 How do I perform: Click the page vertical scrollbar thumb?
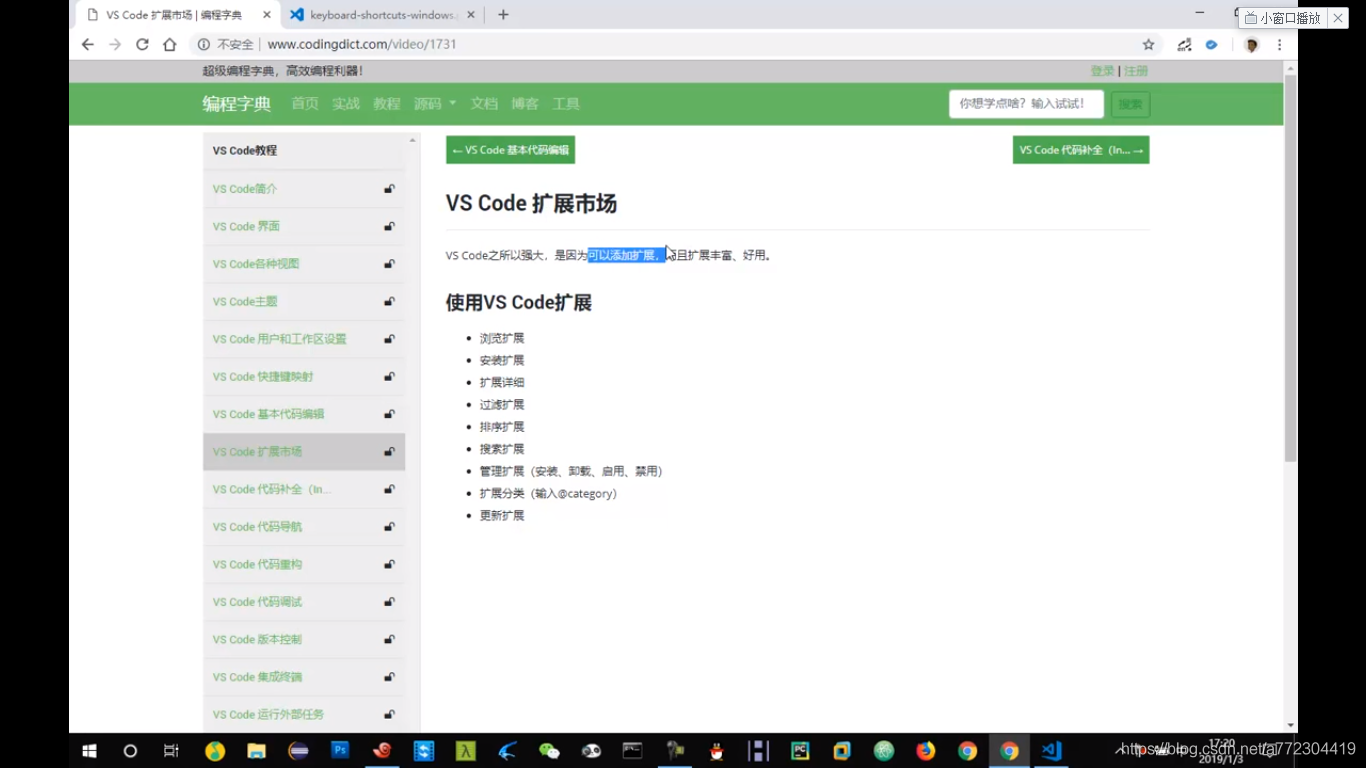(x=1290, y=268)
